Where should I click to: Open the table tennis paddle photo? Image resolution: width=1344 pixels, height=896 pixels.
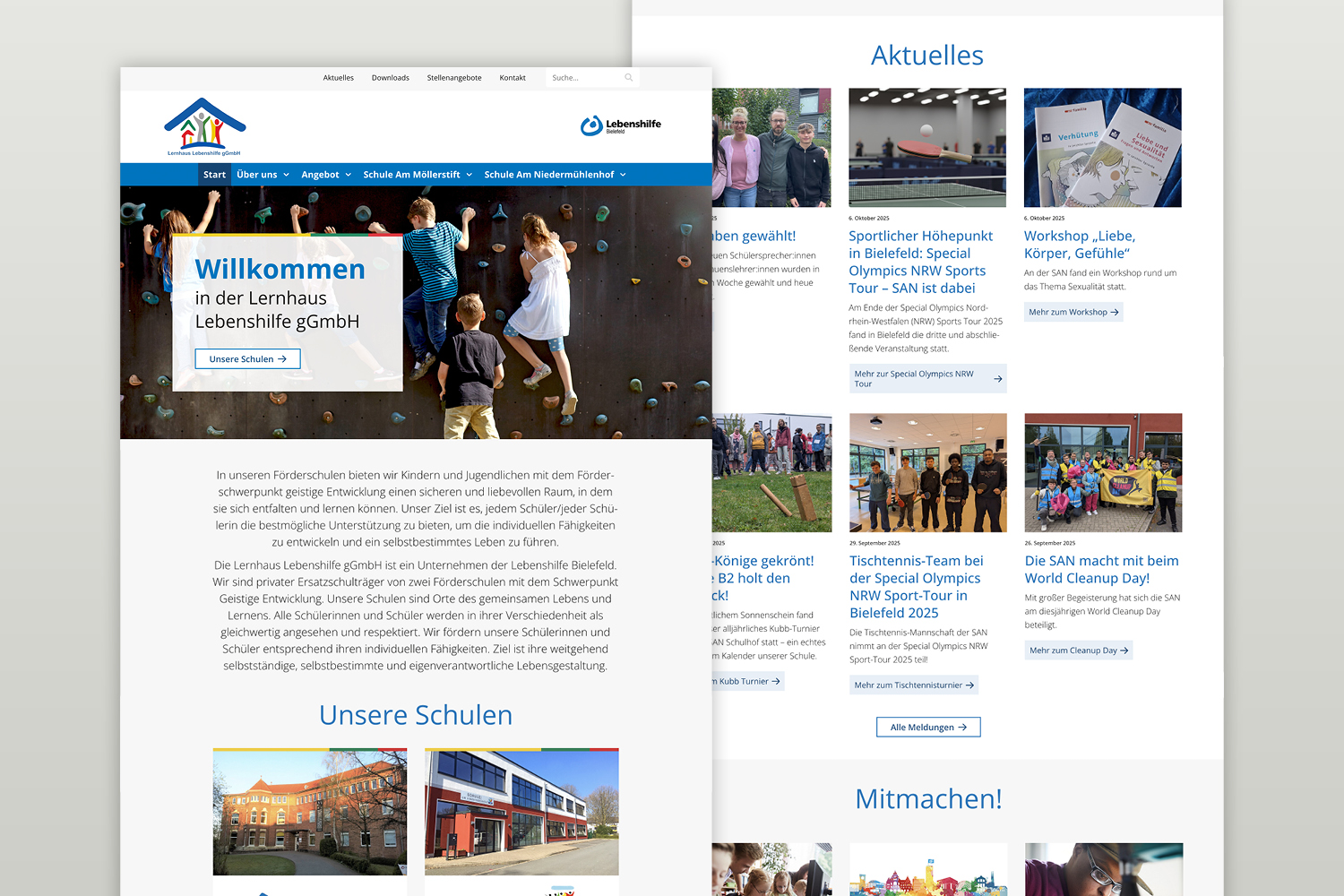[x=927, y=148]
